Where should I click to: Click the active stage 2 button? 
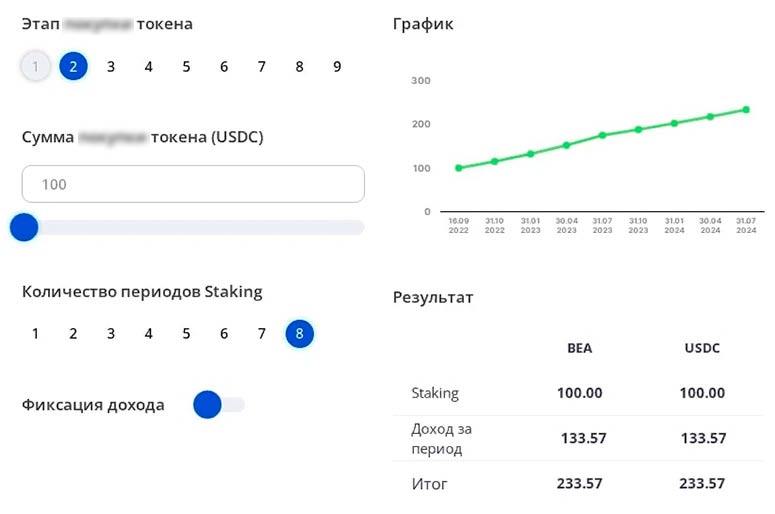[x=73, y=67]
